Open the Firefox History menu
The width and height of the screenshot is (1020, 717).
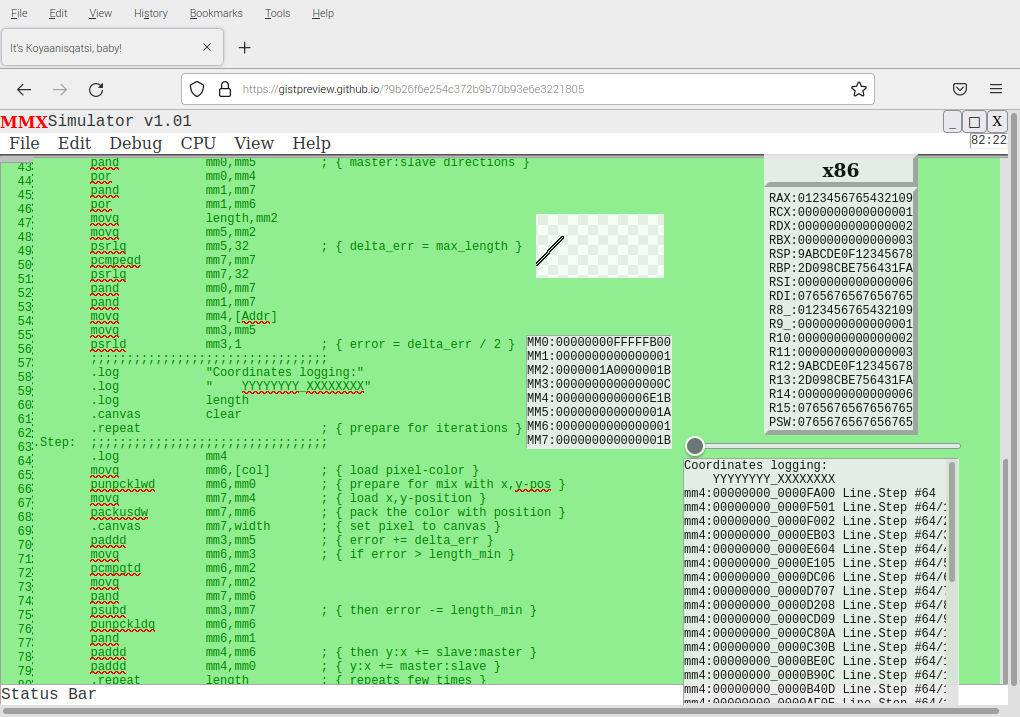(150, 13)
